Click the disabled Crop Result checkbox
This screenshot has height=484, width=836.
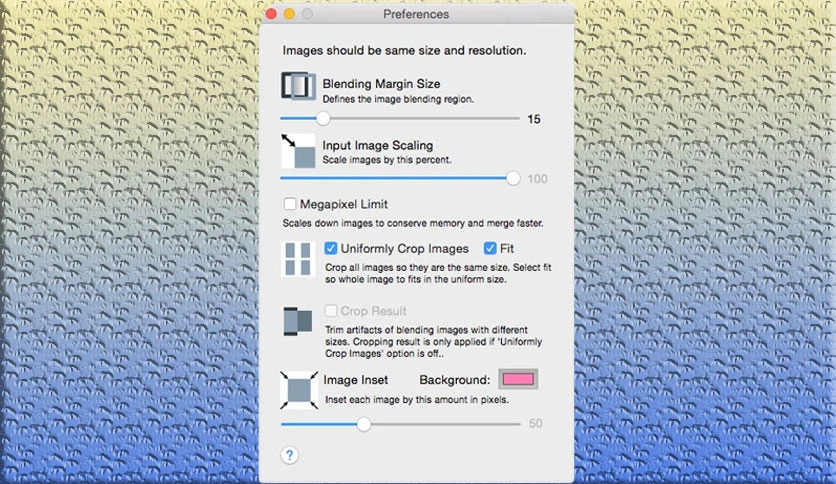tap(331, 311)
